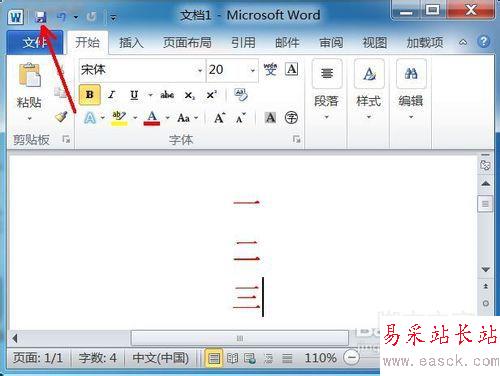Expand the font name dropdown arrow
The image size is (500, 376).
point(200,70)
